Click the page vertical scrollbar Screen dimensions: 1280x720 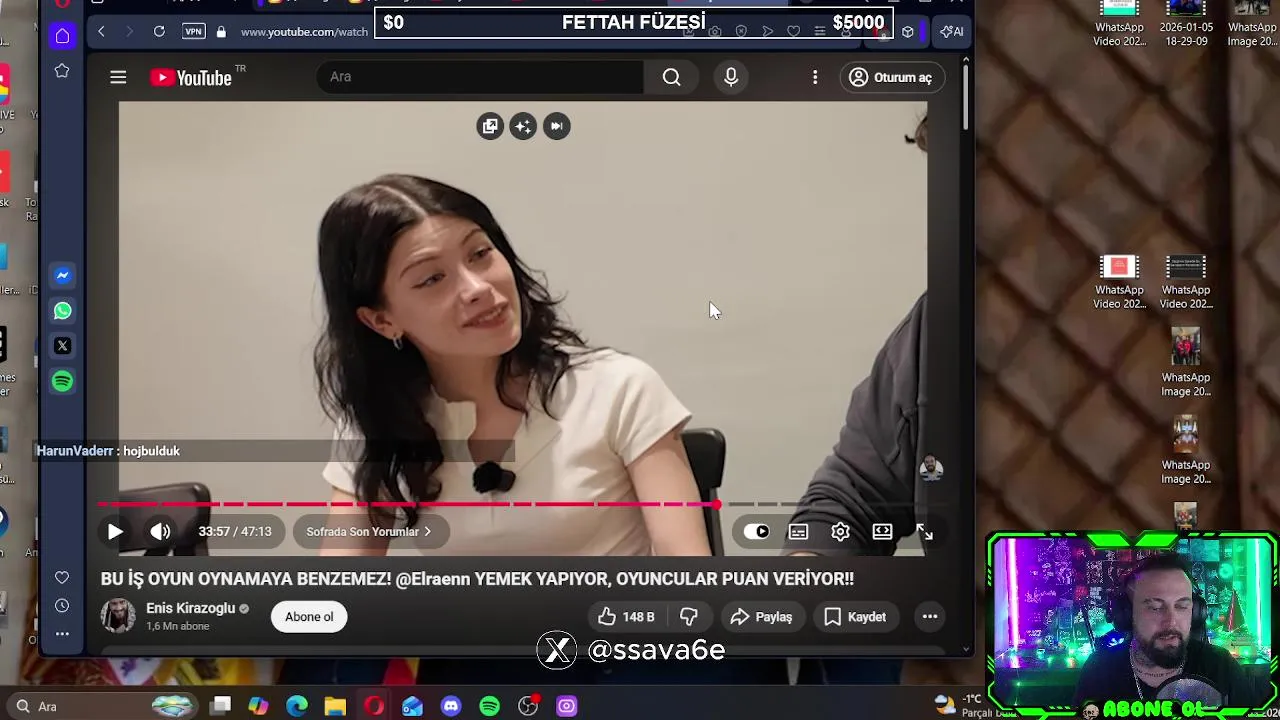click(965, 95)
